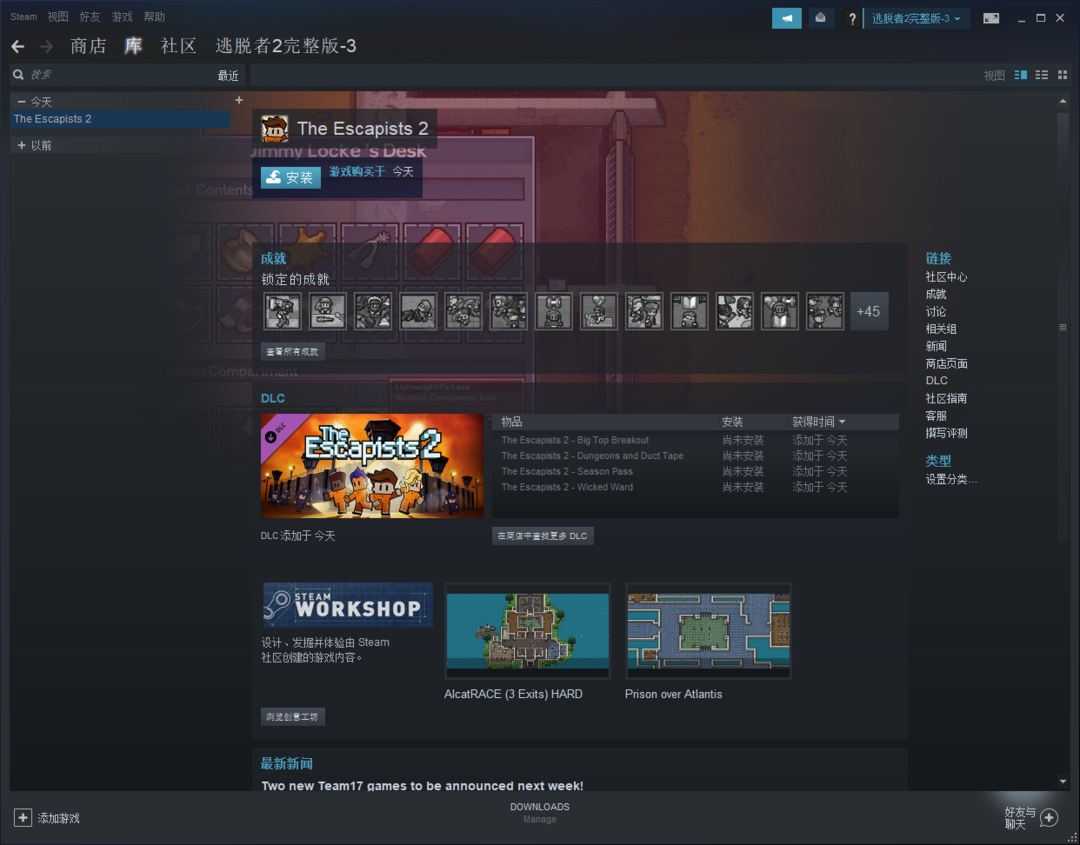Click the forward navigation arrow
Viewport: 1080px width, 845px height.
tap(46, 47)
